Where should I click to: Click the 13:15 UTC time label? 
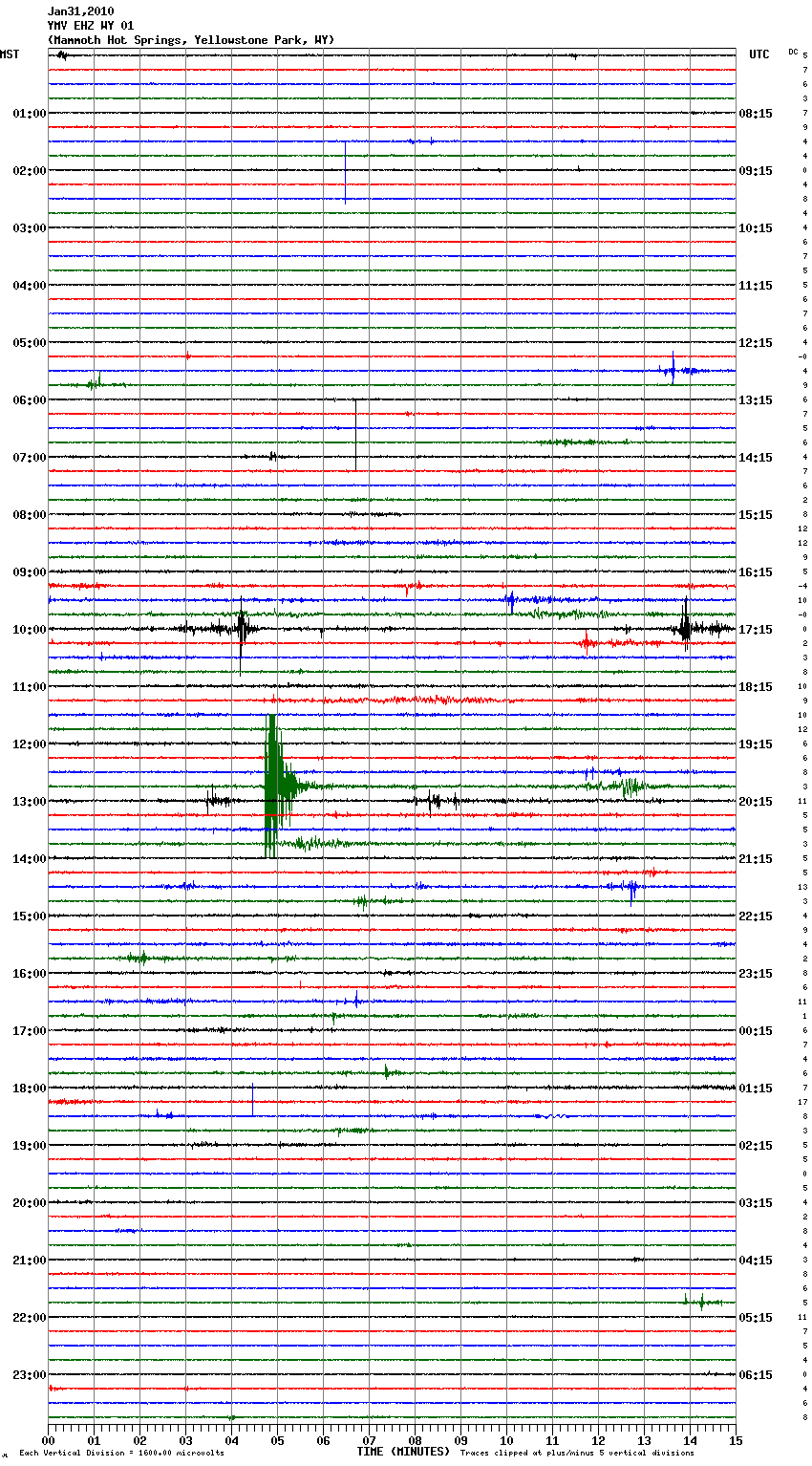756,400
